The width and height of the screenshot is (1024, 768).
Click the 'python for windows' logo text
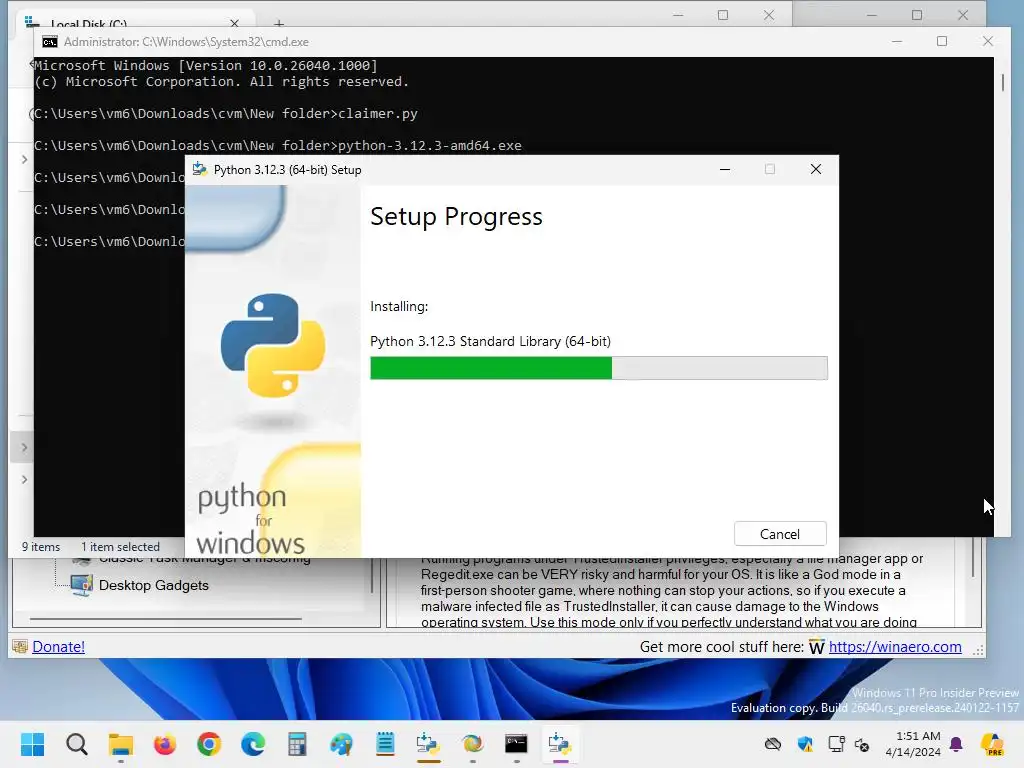[250, 520]
